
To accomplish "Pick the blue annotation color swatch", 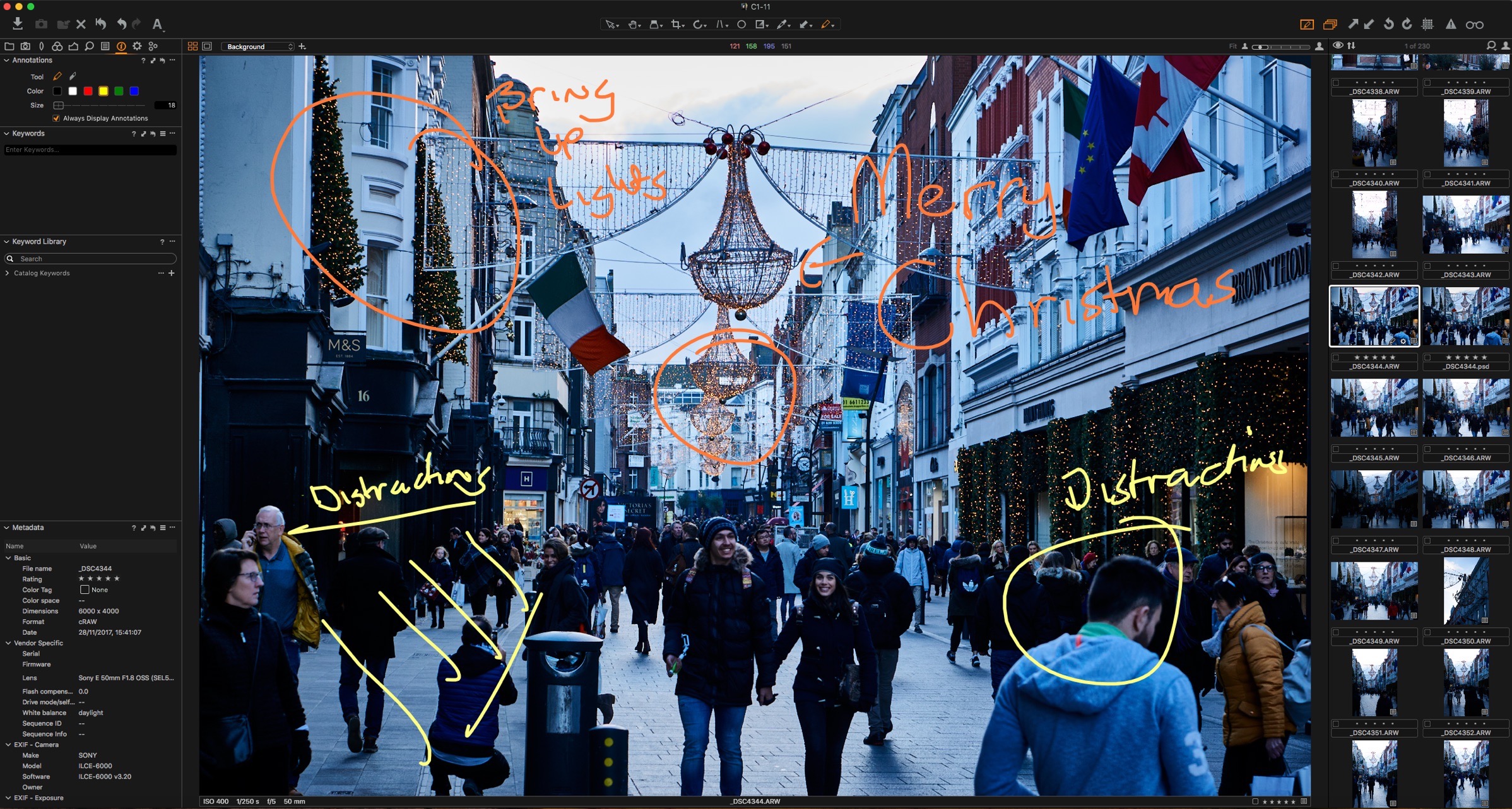I will pyautogui.click(x=134, y=91).
